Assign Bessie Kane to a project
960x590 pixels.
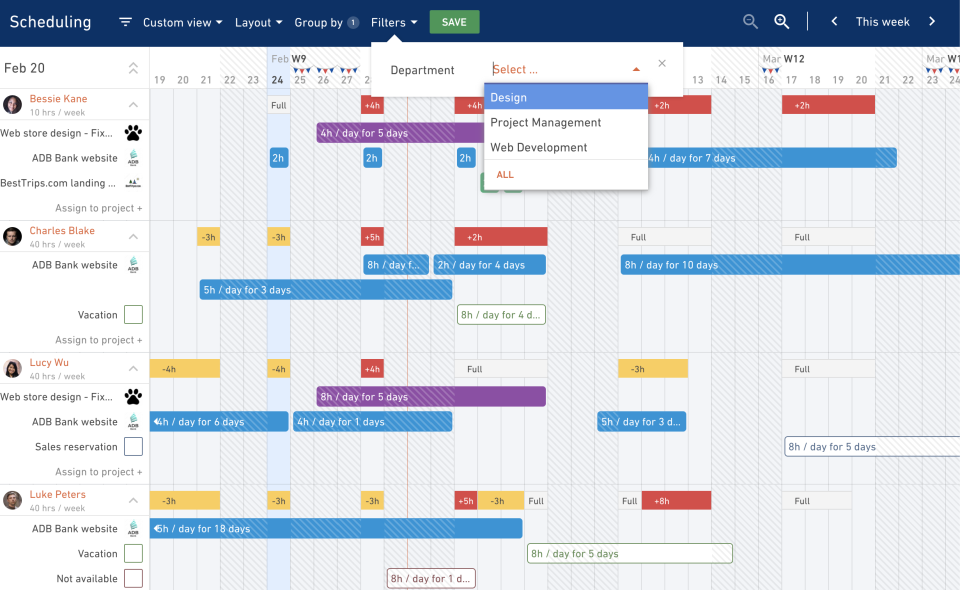point(99,208)
